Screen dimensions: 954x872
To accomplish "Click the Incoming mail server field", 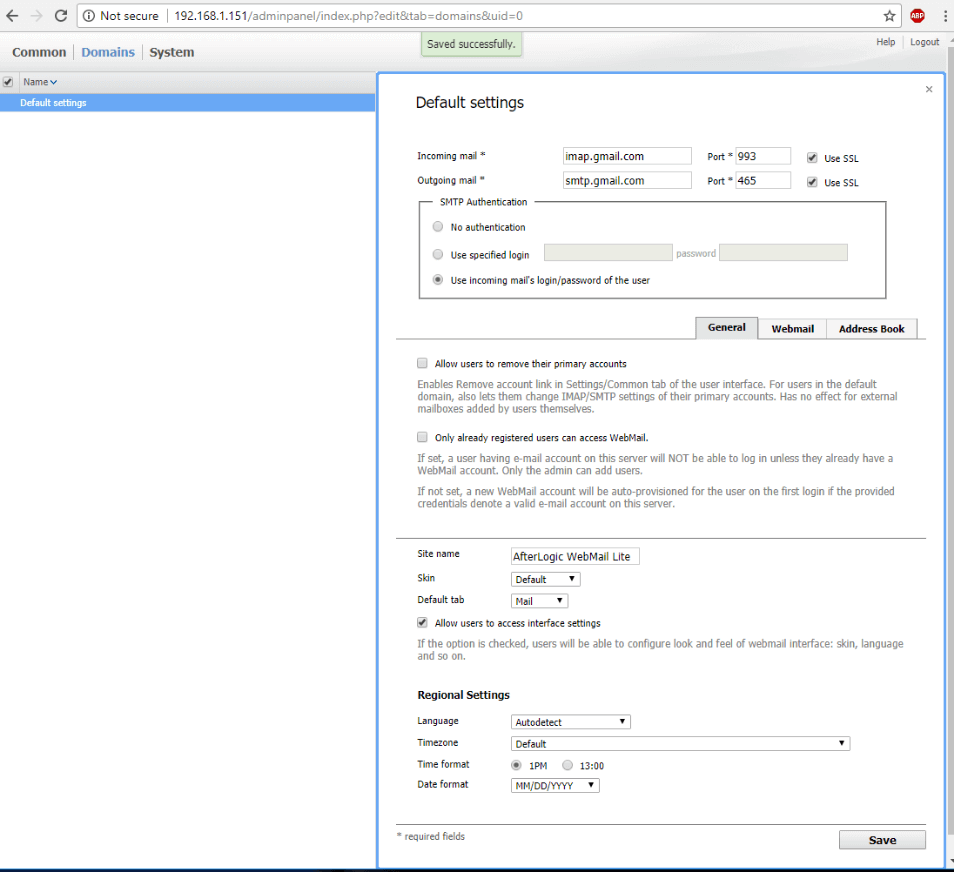I will point(627,156).
